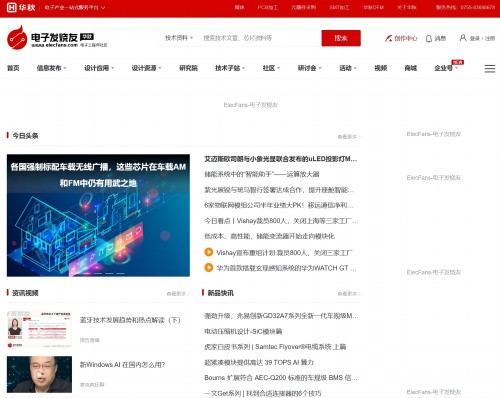The width and height of the screenshot is (500, 398).
Task: Open the 华为WATCH GT video headline
Action: coord(287,268)
